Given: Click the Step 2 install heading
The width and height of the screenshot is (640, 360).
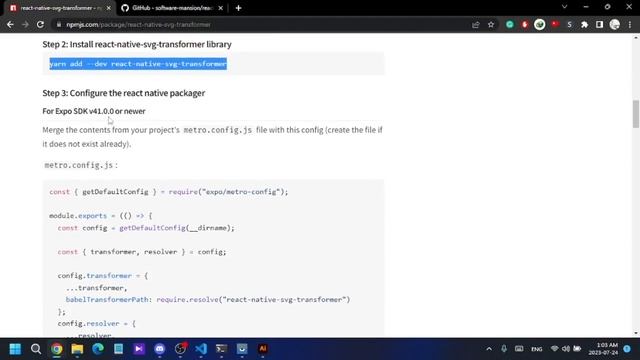Looking at the screenshot, I should click(137, 44).
